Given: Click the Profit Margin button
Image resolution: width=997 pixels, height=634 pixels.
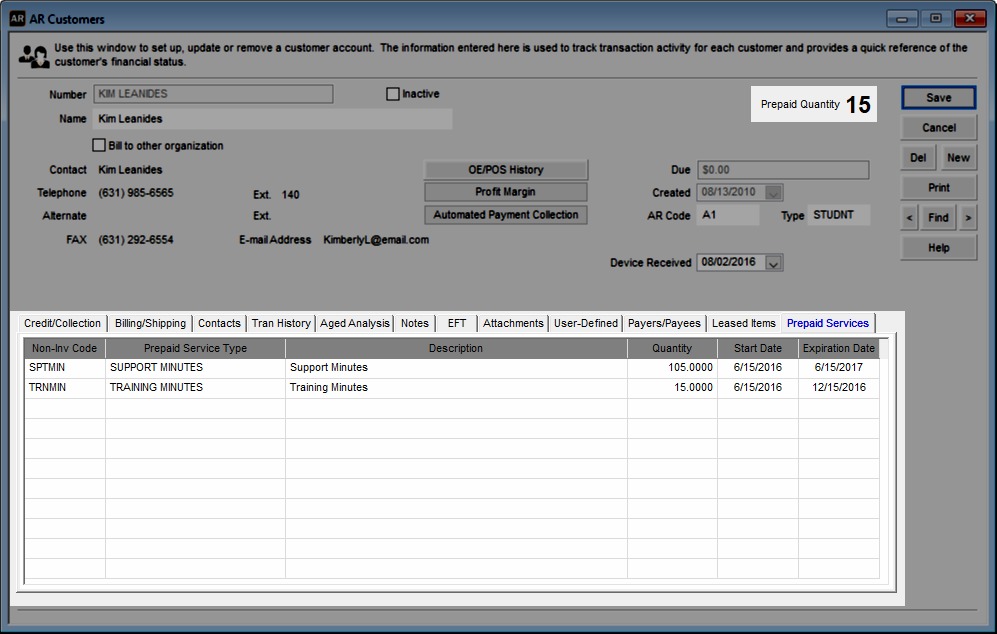Looking at the screenshot, I should 506,192.
